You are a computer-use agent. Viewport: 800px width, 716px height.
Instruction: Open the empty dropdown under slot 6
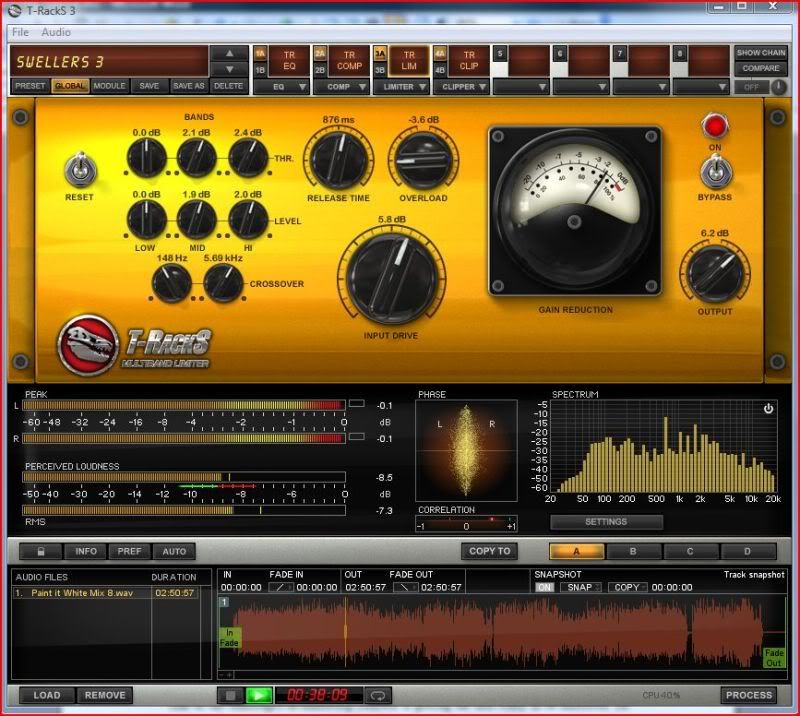[581, 87]
